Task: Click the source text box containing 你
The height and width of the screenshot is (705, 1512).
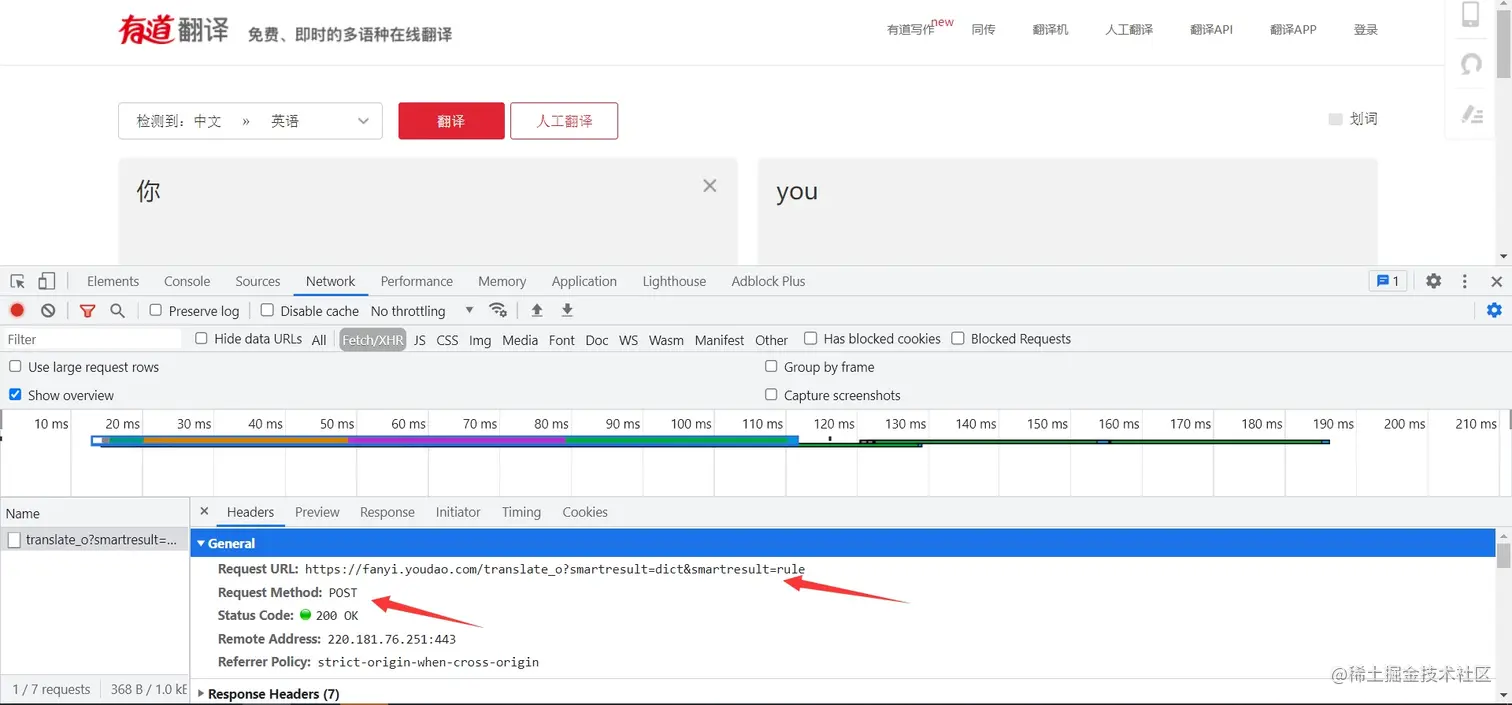Action: [428, 211]
